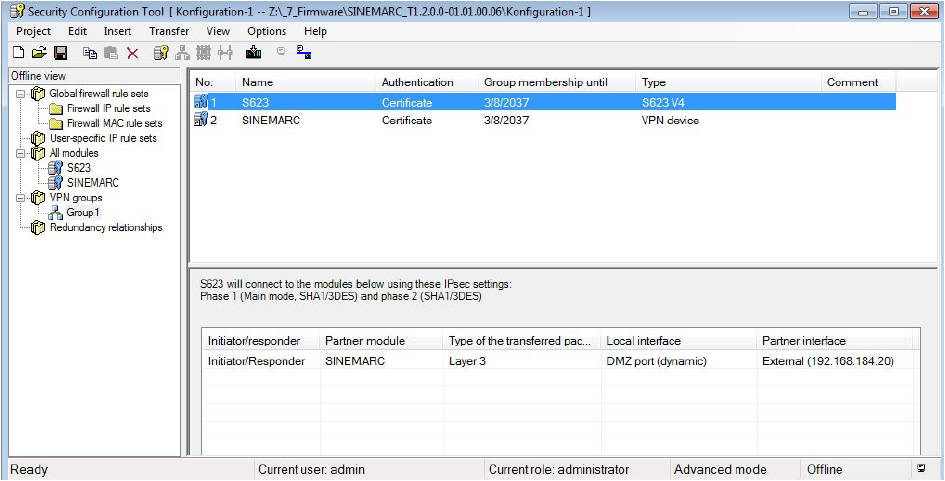Click the Initiator/responder column header
This screenshot has height=481, width=945.
tap(262, 341)
